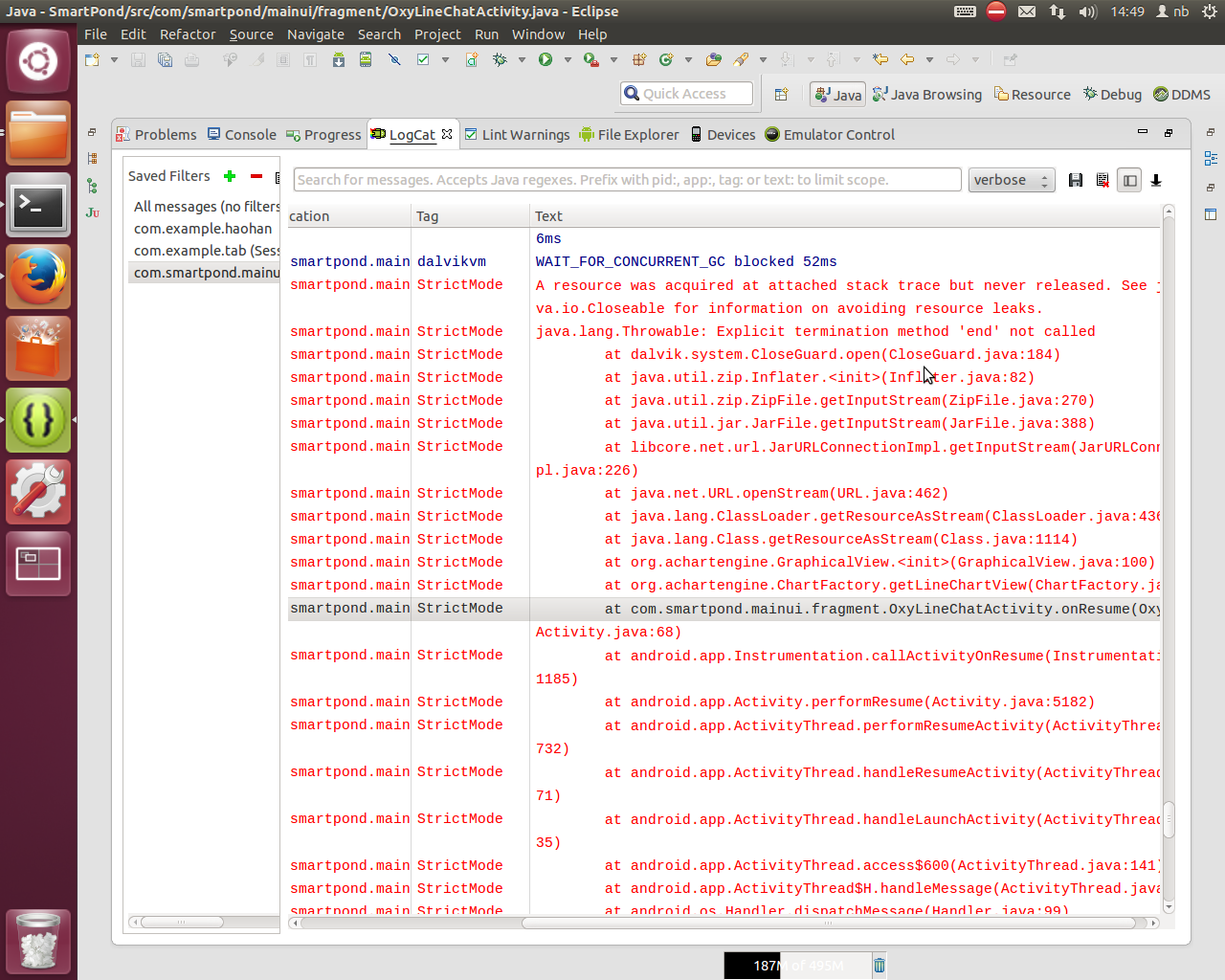Expand the External Tools dropdown arrow
1225x980 pixels.
pyautogui.click(x=613, y=59)
